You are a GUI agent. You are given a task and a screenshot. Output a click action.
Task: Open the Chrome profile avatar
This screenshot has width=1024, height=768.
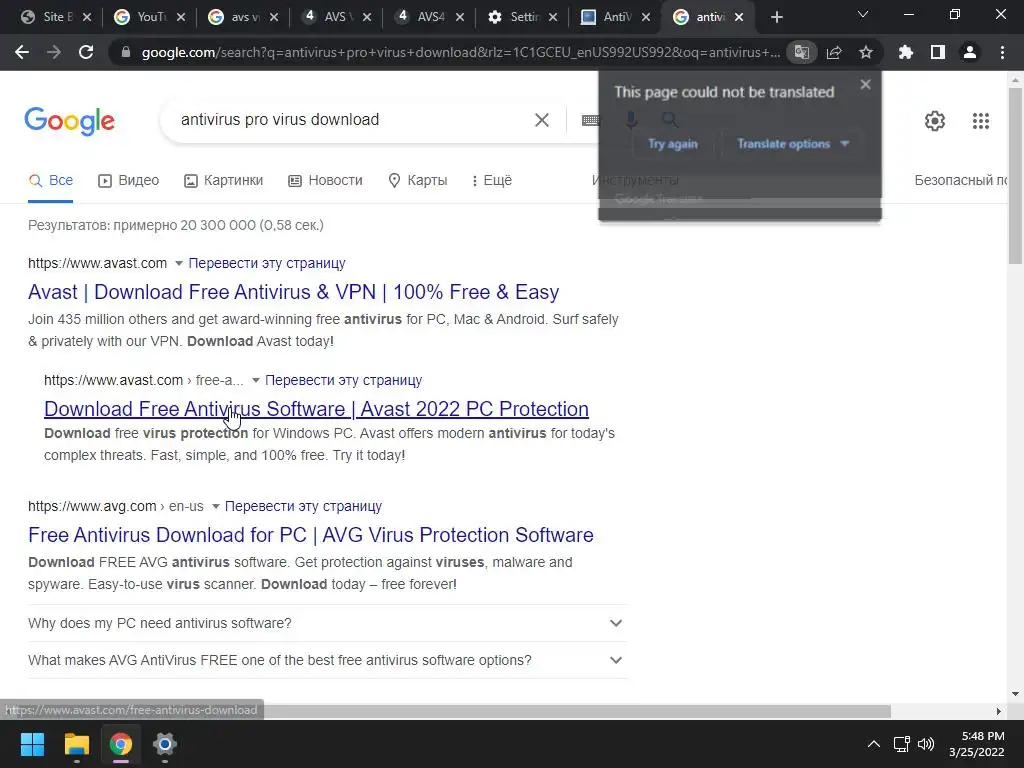[970, 52]
